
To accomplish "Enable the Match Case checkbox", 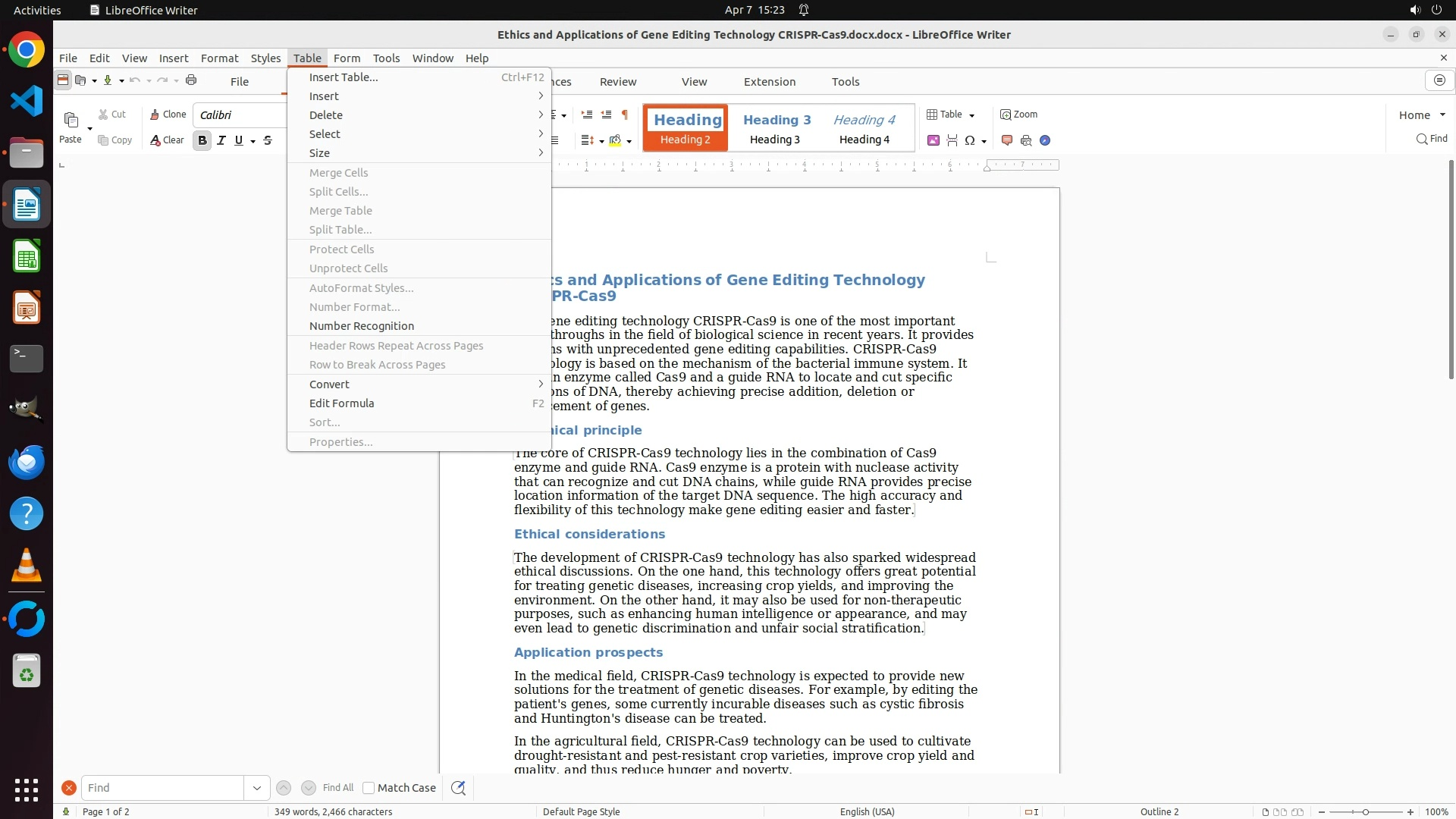I will [x=369, y=788].
